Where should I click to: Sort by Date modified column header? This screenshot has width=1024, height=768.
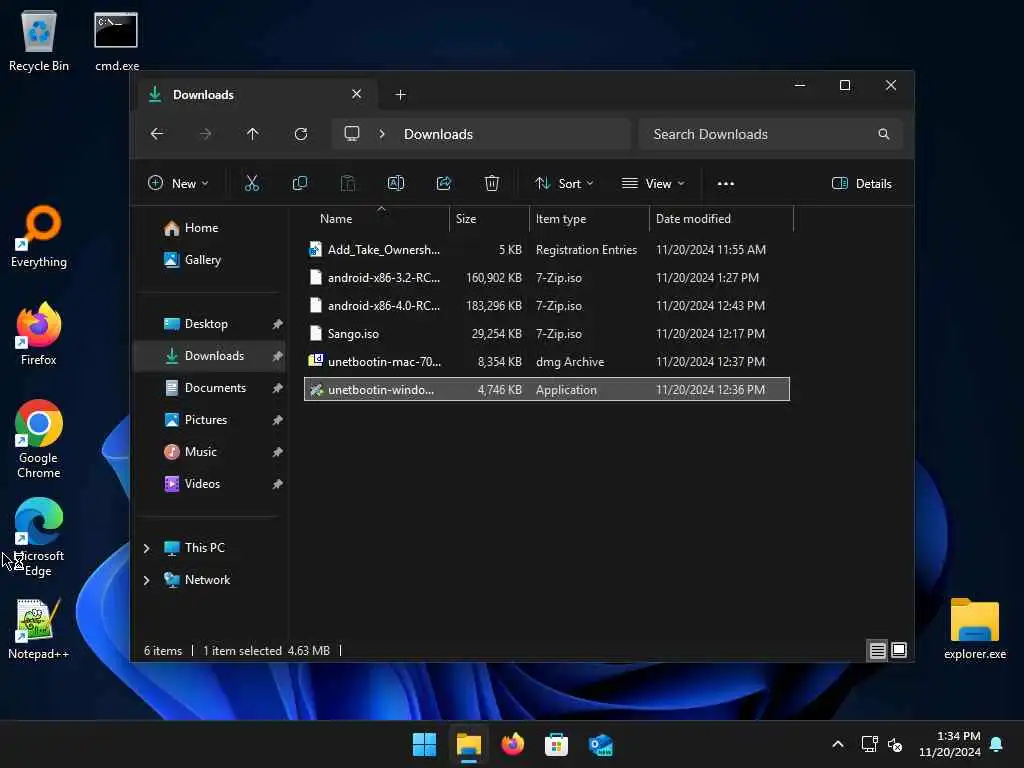(721, 219)
